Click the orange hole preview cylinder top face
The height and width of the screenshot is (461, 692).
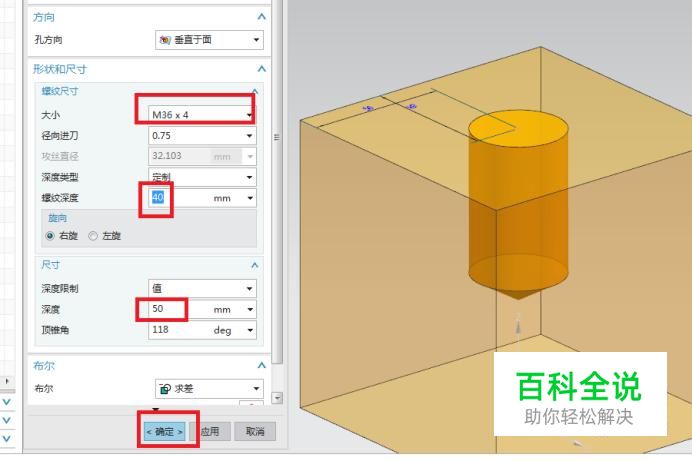(x=518, y=129)
